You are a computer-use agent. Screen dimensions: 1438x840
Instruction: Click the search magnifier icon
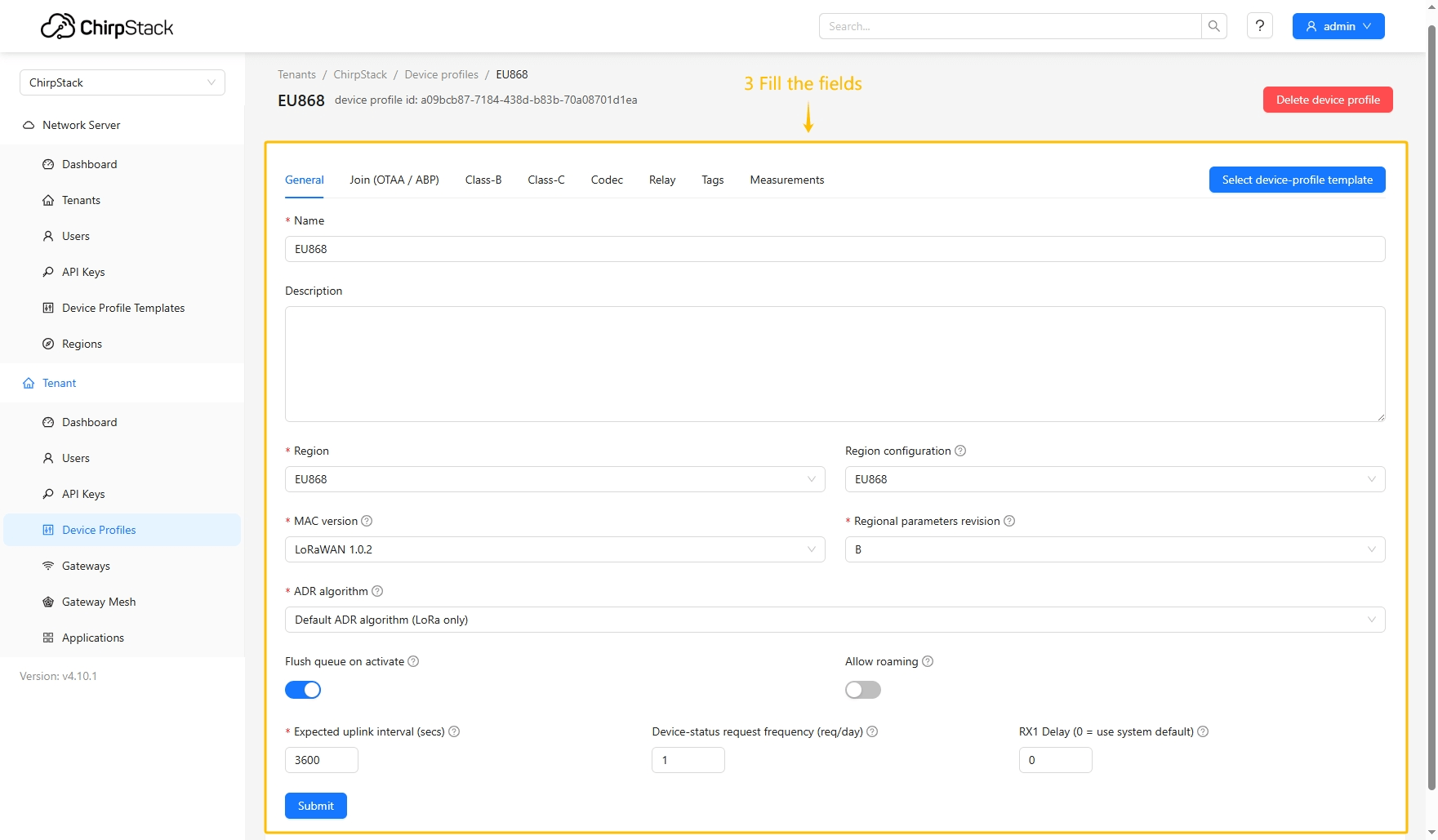[x=1213, y=26]
